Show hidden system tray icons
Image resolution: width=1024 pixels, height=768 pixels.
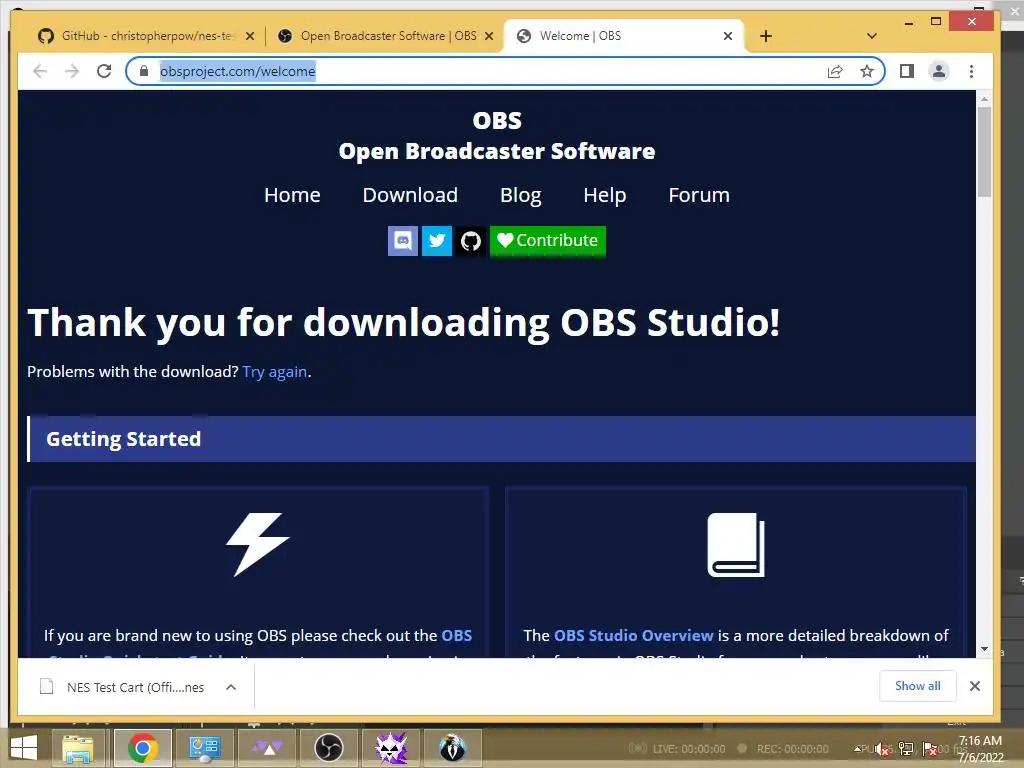click(857, 749)
